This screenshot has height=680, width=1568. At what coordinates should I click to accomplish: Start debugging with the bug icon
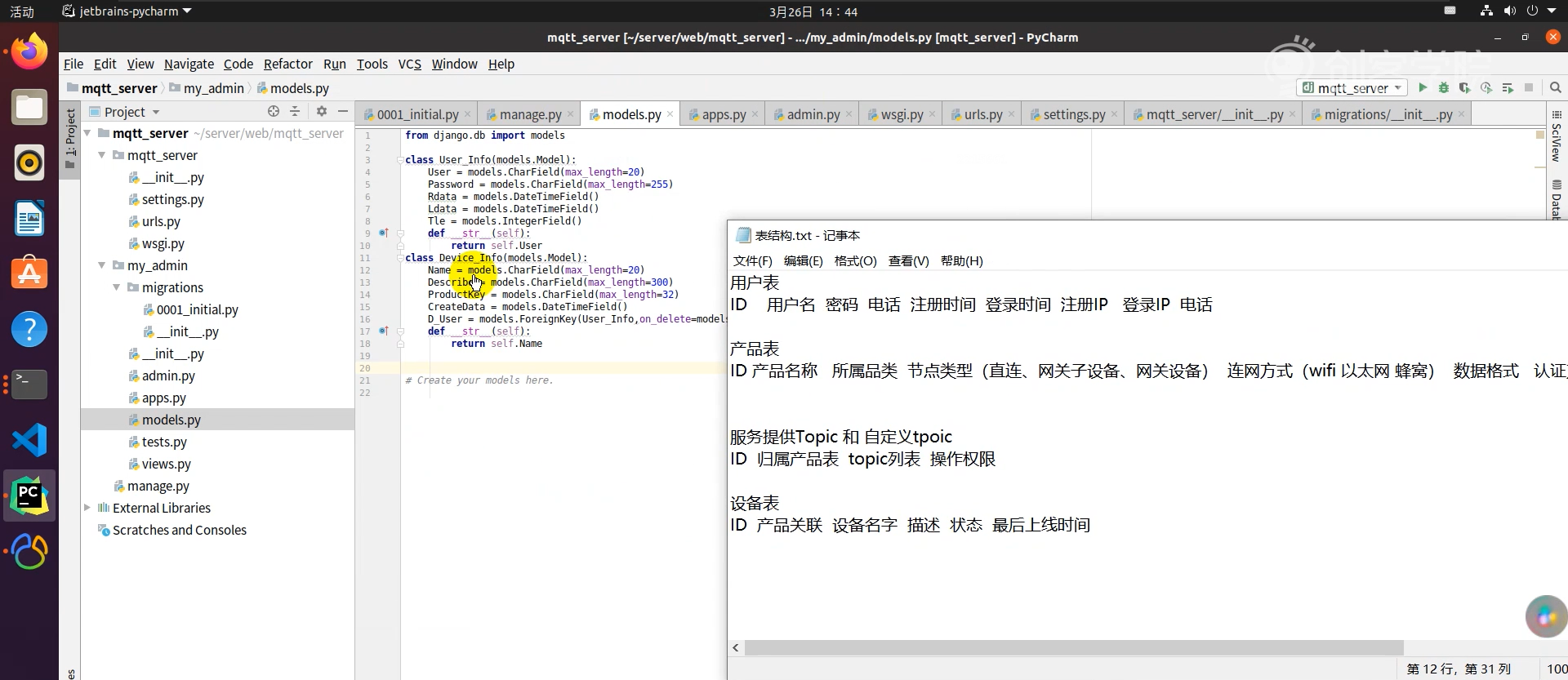(1443, 87)
